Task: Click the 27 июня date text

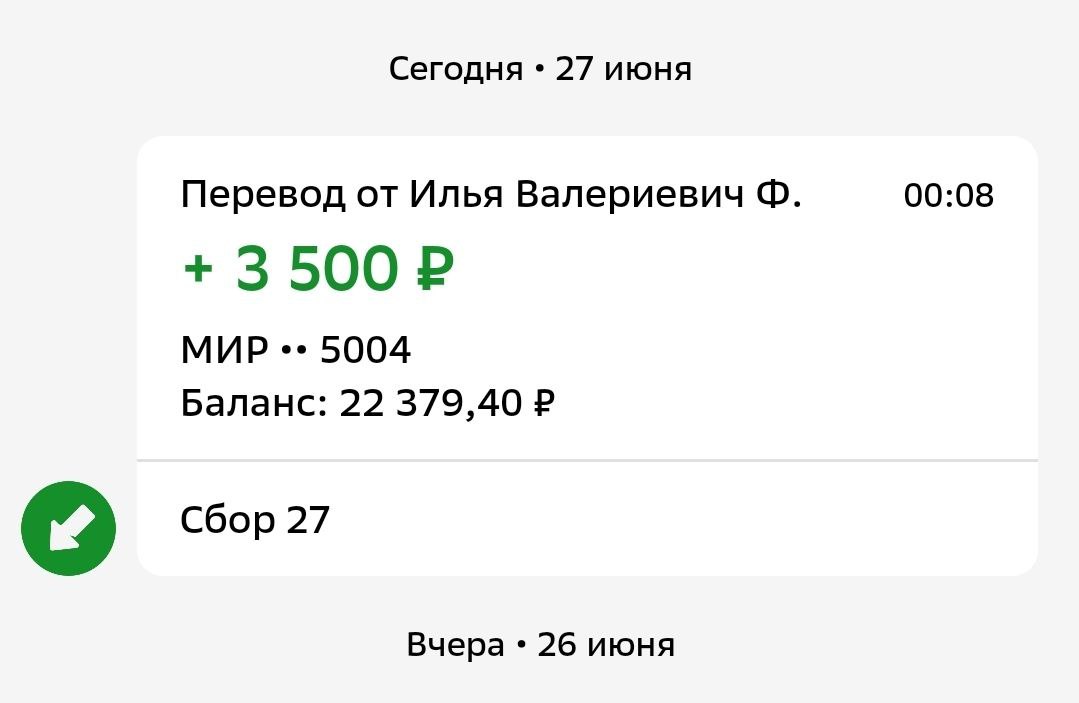Action: [x=623, y=69]
